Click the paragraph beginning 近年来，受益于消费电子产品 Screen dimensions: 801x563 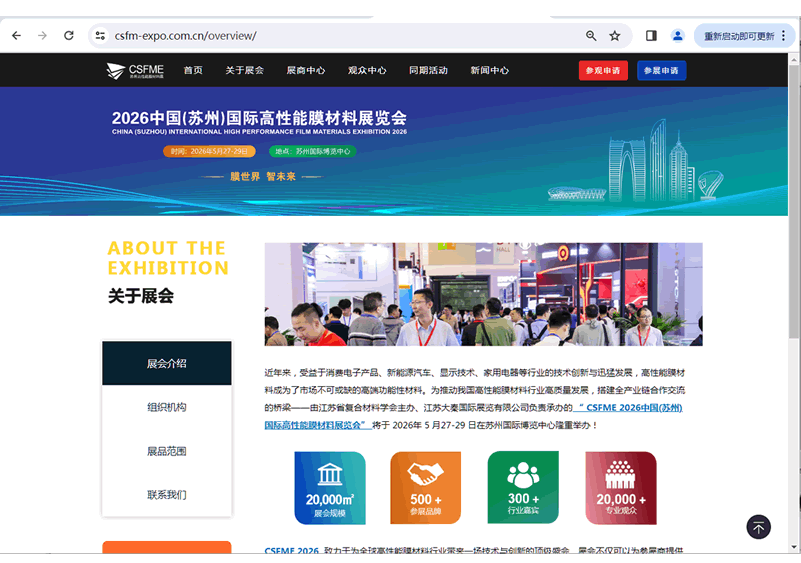(x=475, y=399)
